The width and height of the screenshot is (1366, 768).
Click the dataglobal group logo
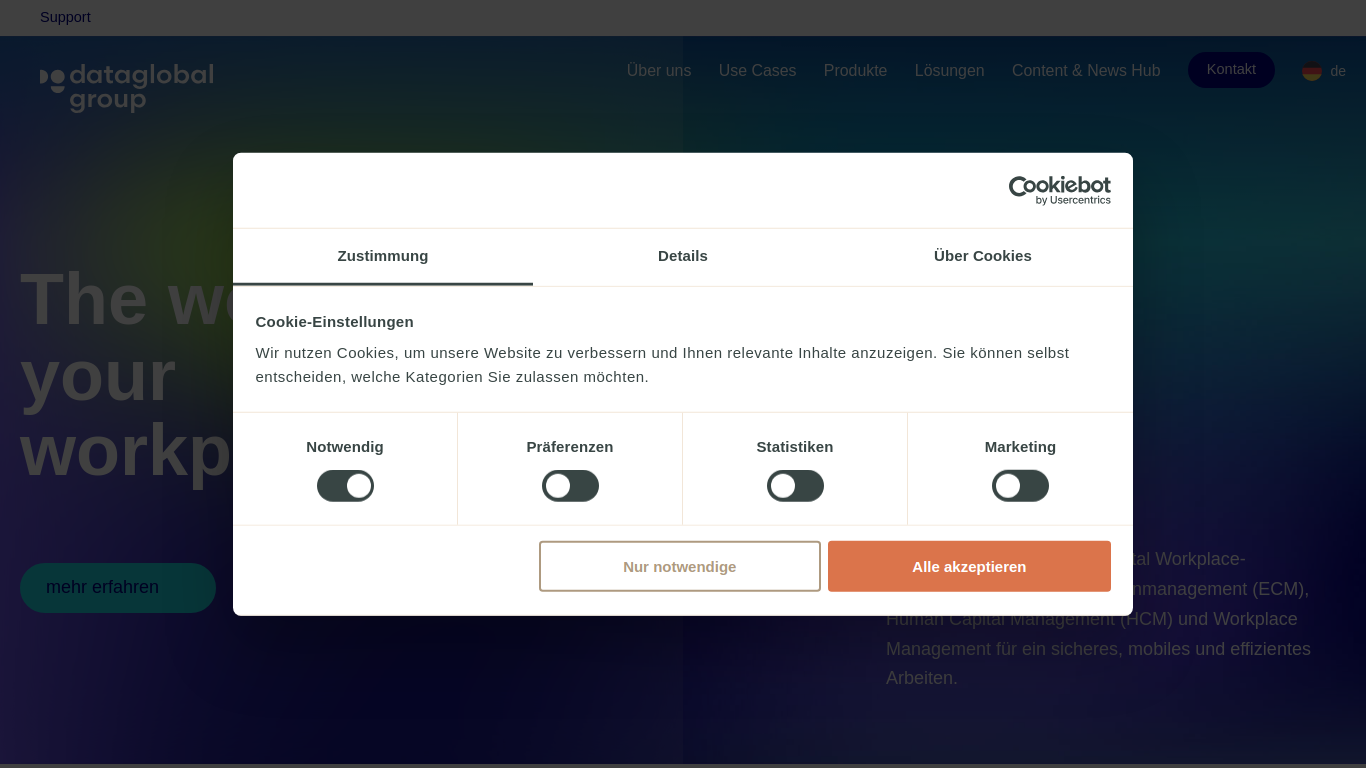click(x=127, y=88)
